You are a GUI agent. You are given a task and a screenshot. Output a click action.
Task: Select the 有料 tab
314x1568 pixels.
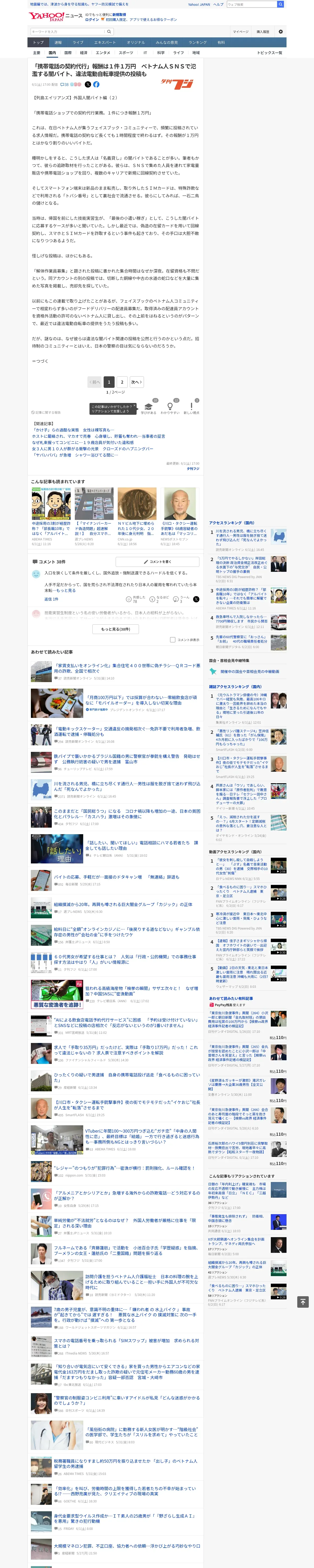point(221,43)
